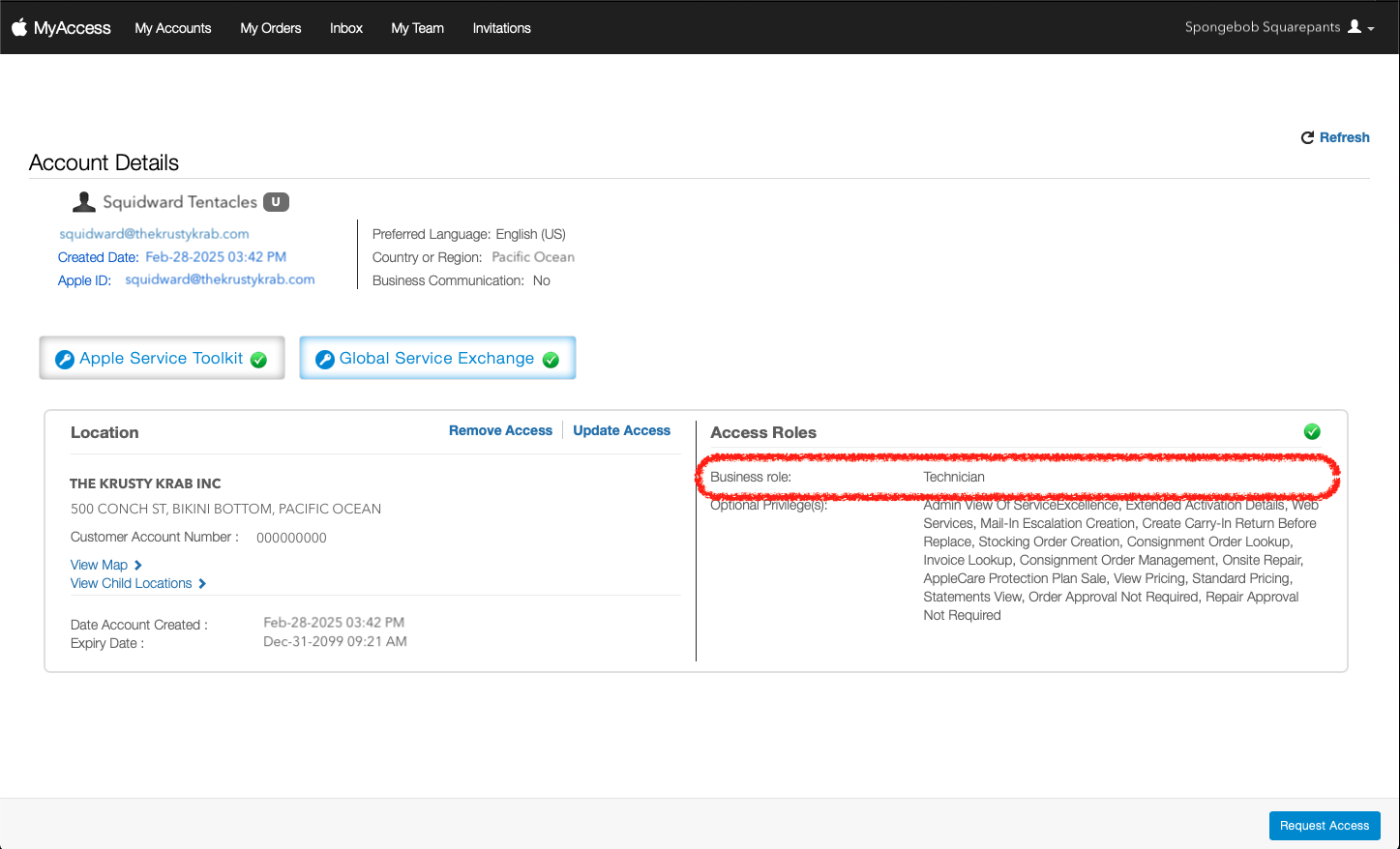
Task: Click the Business Communication No value
Action: pyautogui.click(x=542, y=280)
